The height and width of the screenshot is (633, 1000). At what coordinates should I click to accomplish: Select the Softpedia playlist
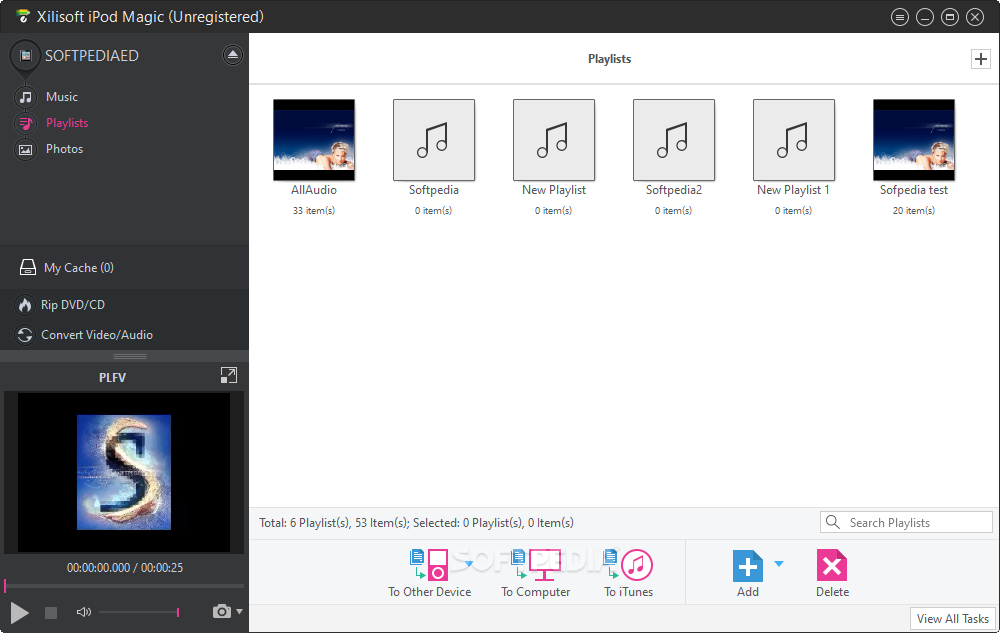pyautogui.click(x=434, y=140)
